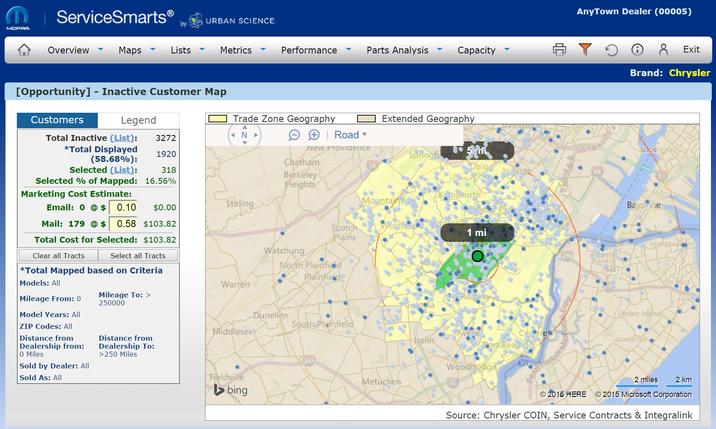
Task: Click the Extended Geography tan swatch
Action: (x=366, y=118)
